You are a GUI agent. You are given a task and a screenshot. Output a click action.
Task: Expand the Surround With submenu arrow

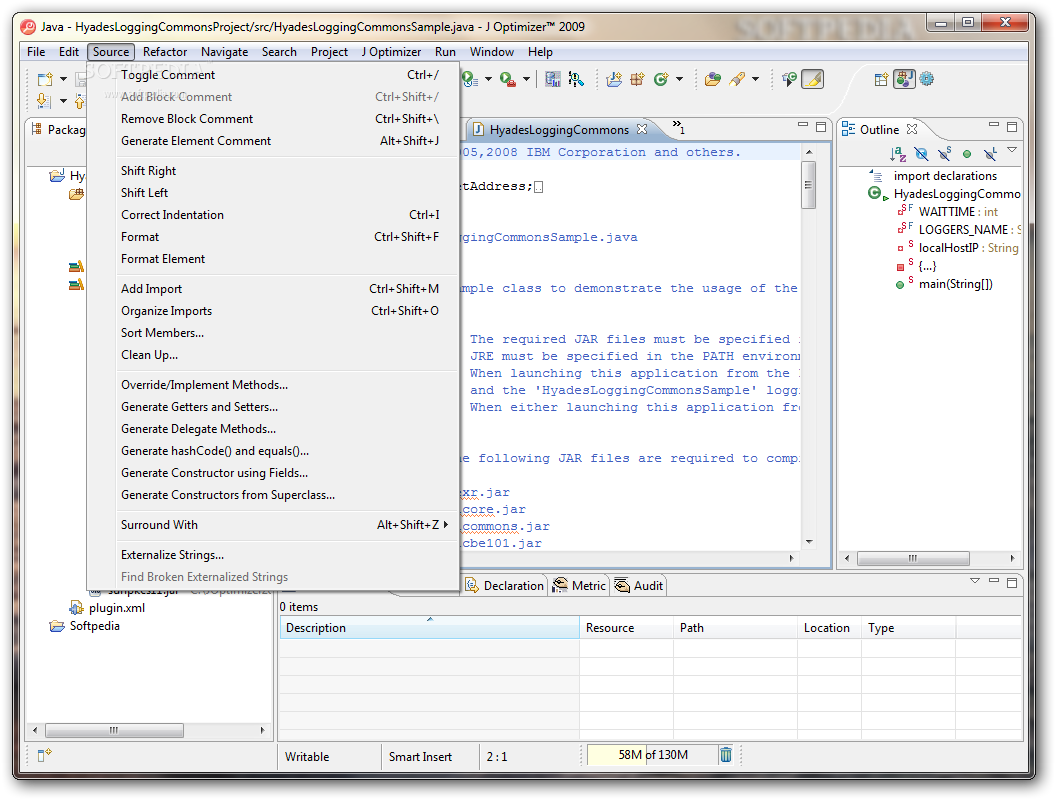(x=446, y=525)
